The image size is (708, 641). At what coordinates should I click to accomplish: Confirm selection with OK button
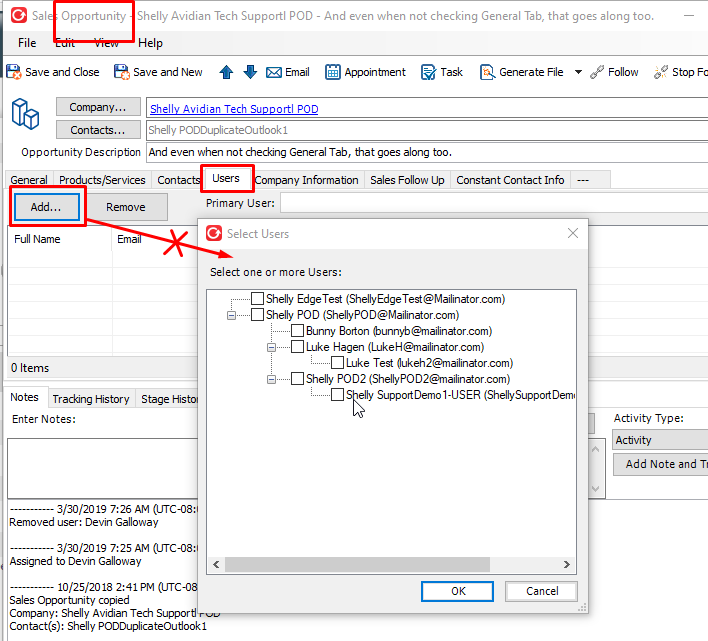(457, 591)
